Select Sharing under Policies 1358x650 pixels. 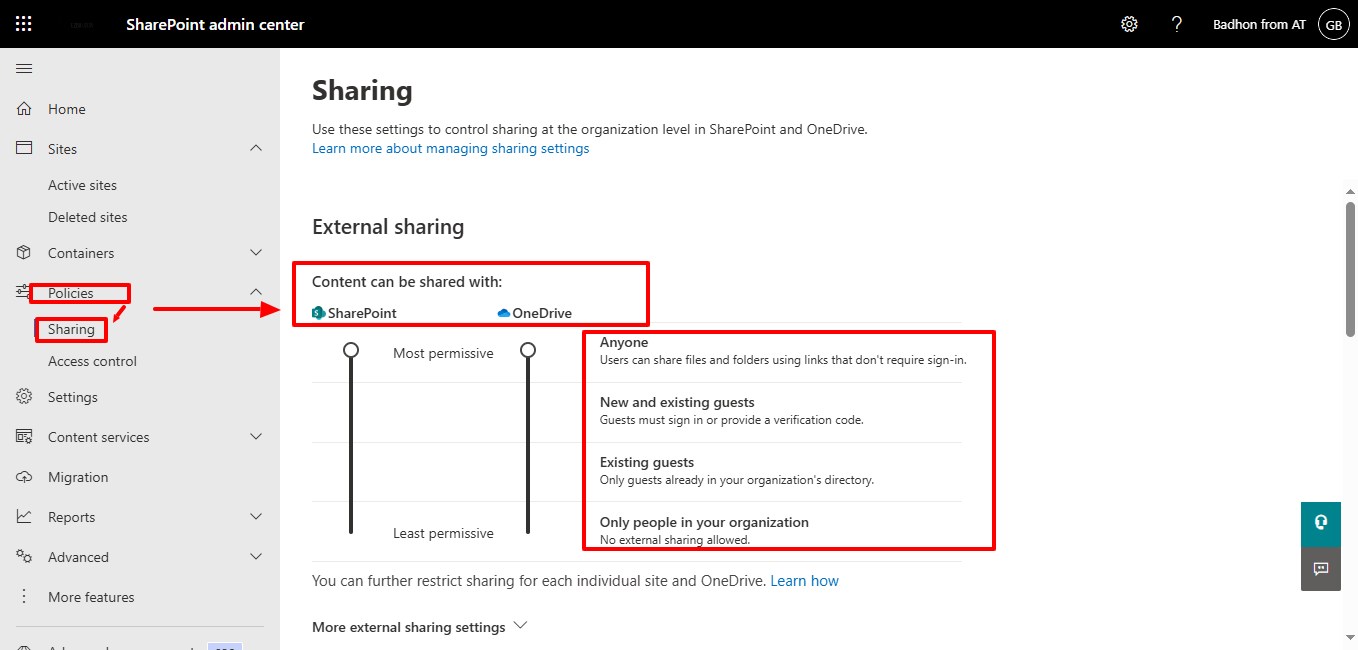coord(71,329)
